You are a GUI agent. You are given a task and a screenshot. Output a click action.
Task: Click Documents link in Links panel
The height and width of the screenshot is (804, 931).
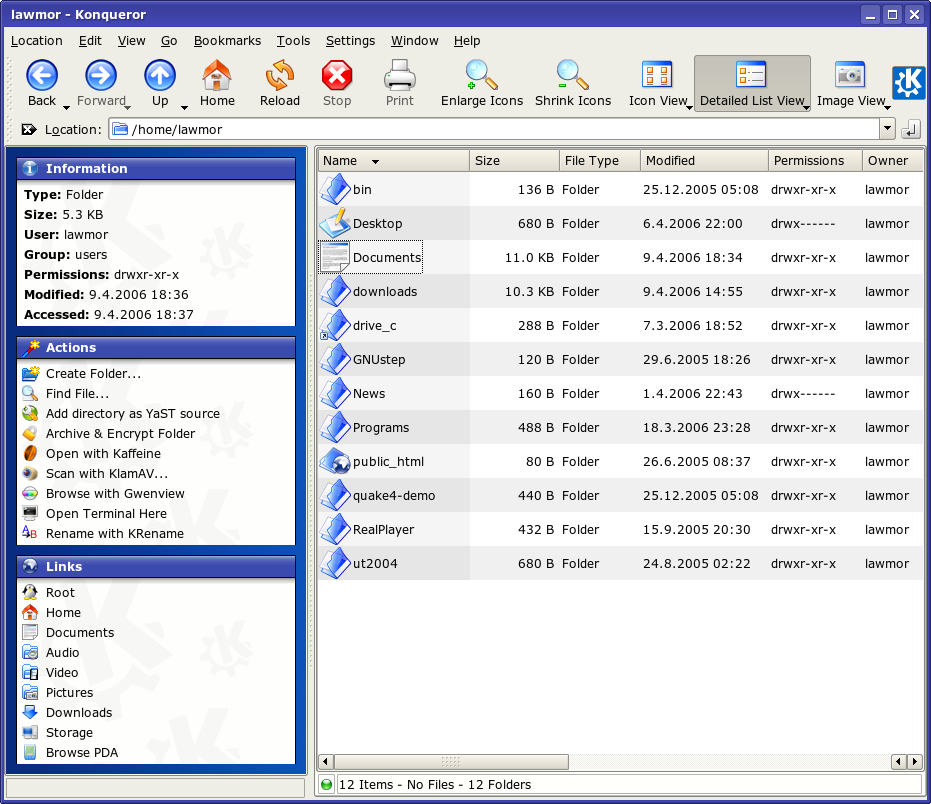[80, 632]
